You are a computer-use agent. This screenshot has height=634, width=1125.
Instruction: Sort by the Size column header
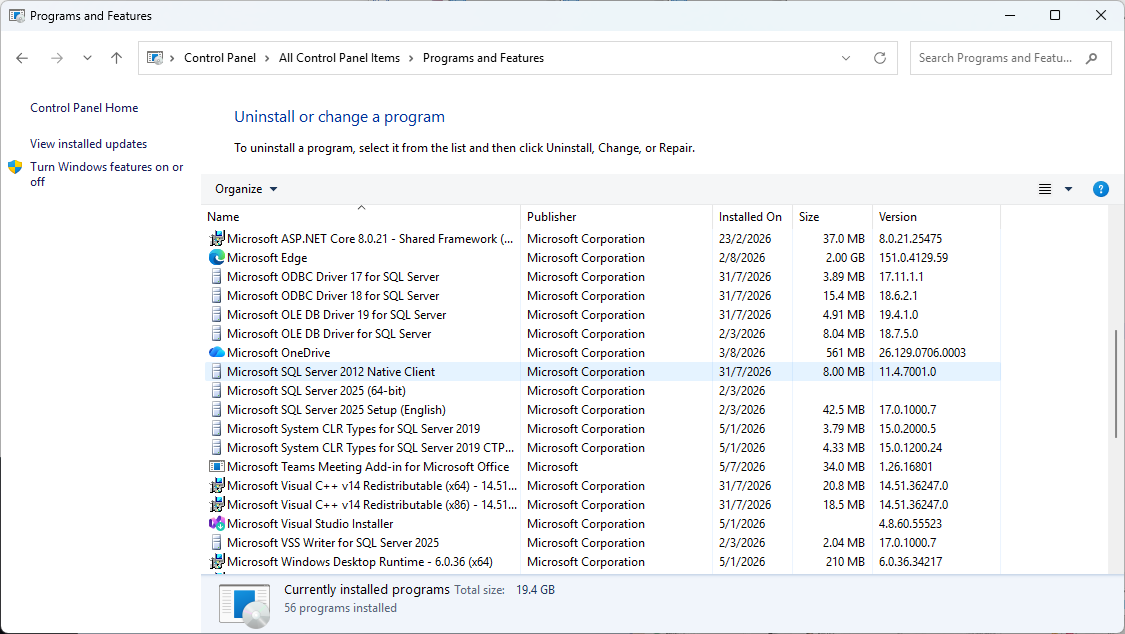[832, 217]
